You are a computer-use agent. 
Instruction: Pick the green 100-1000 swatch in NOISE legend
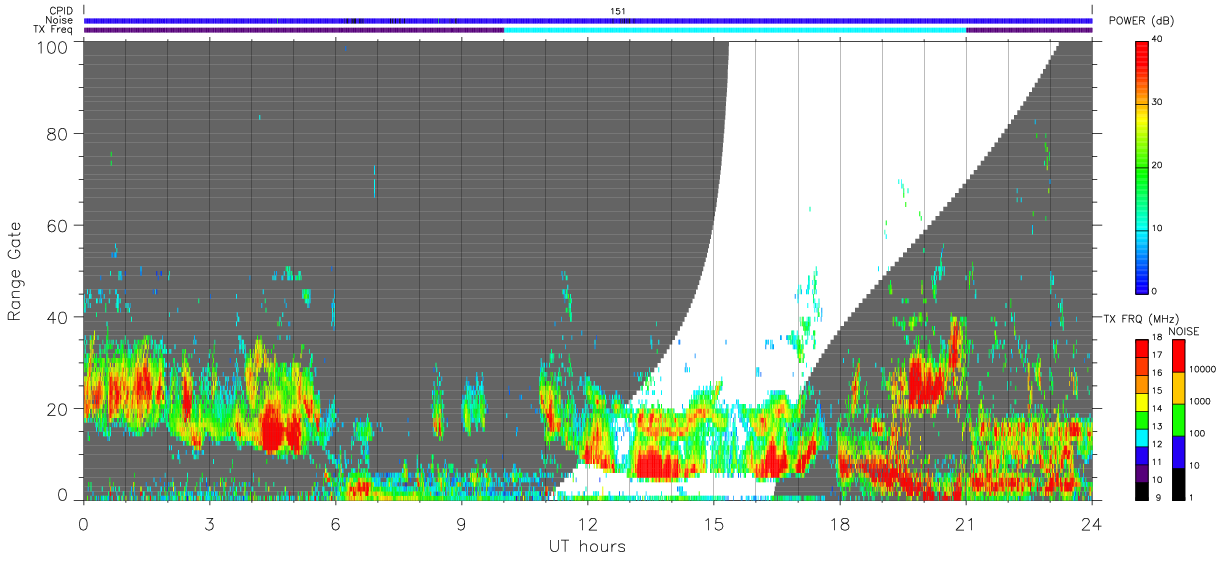pos(1179,420)
